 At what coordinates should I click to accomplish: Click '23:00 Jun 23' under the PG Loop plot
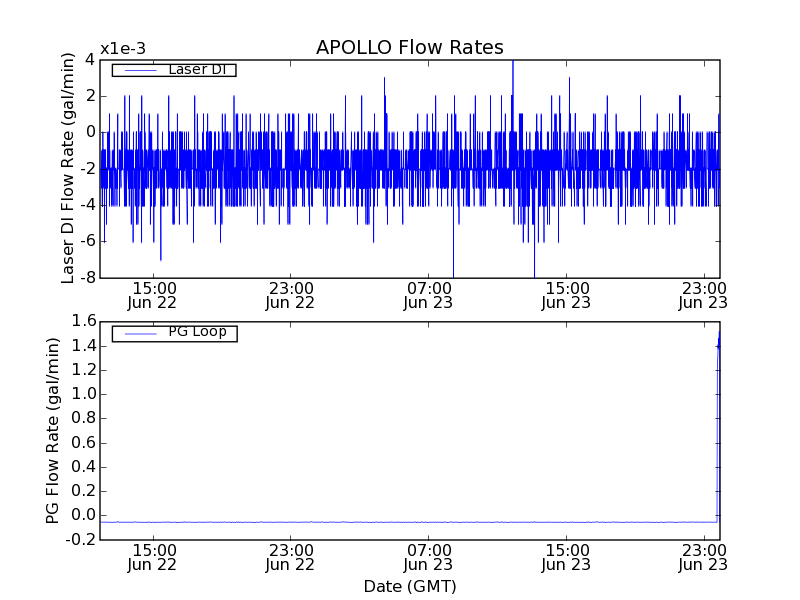(704, 558)
